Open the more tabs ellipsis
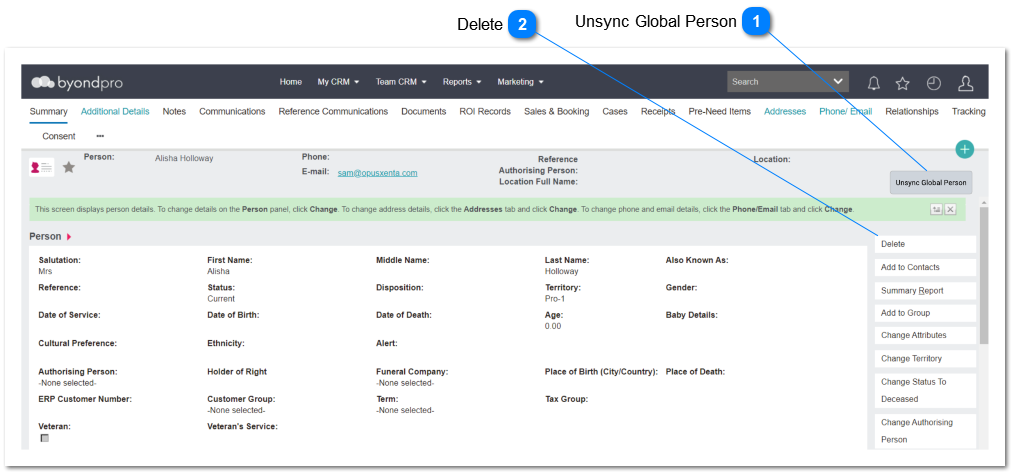 tap(100, 136)
